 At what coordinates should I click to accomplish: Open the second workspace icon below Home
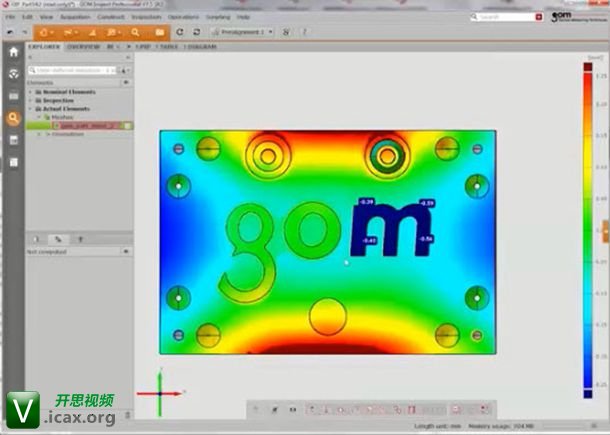point(14,74)
